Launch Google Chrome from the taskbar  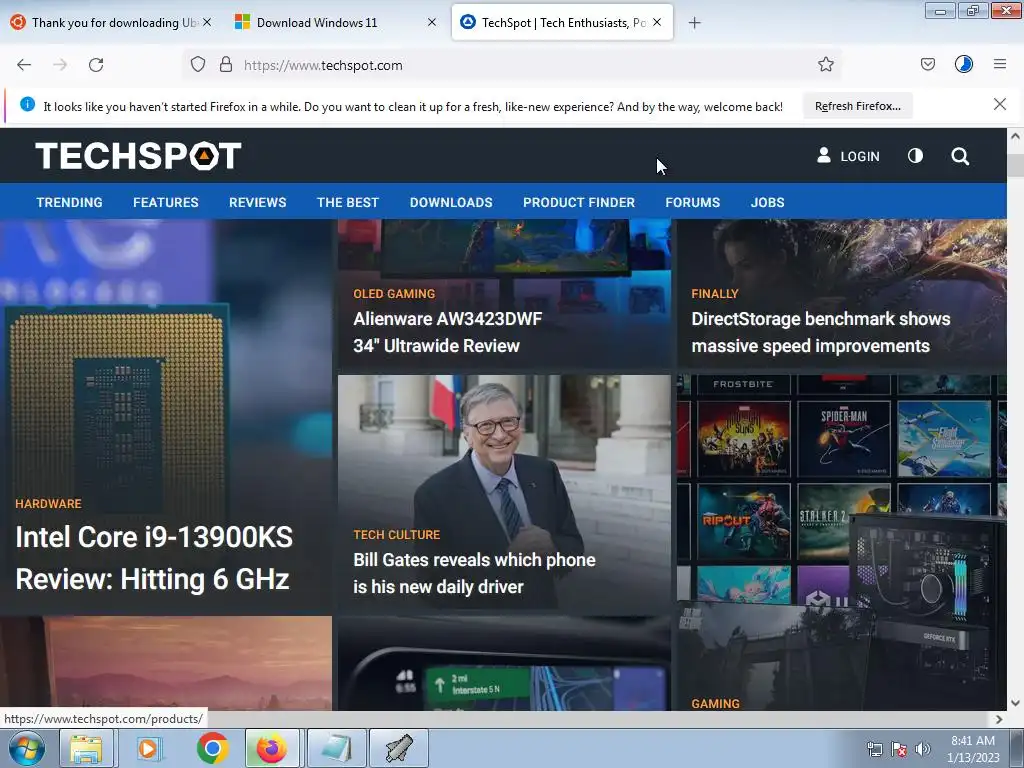pos(212,748)
